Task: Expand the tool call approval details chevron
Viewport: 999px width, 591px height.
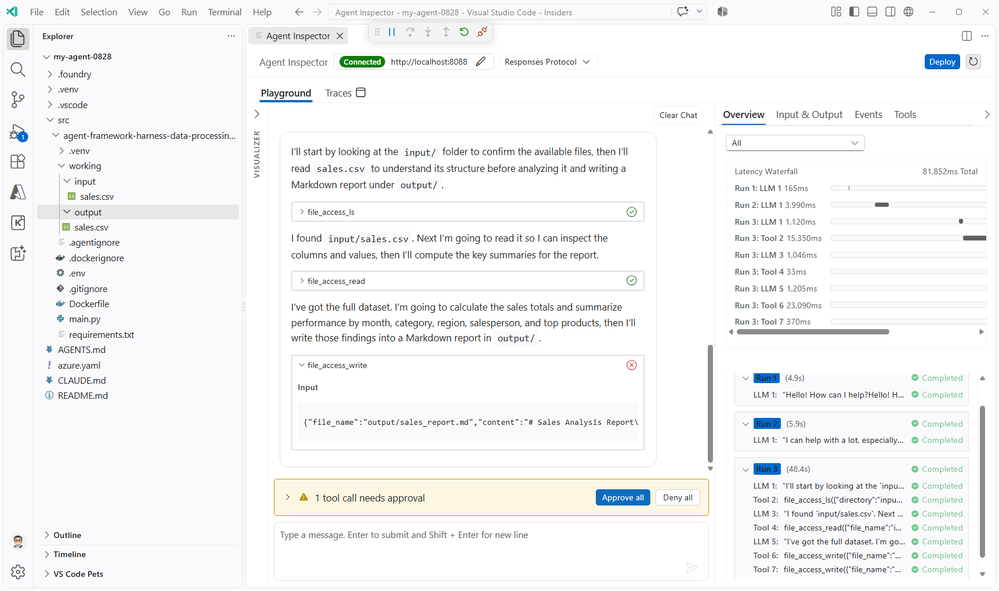Action: (287, 497)
